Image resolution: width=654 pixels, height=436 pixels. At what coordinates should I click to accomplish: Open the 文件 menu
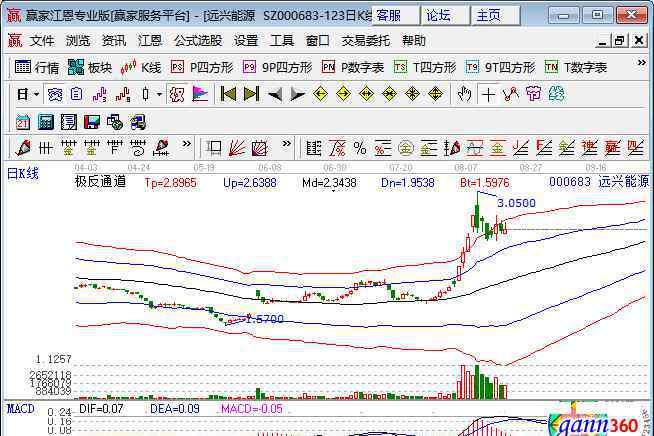tap(42, 41)
